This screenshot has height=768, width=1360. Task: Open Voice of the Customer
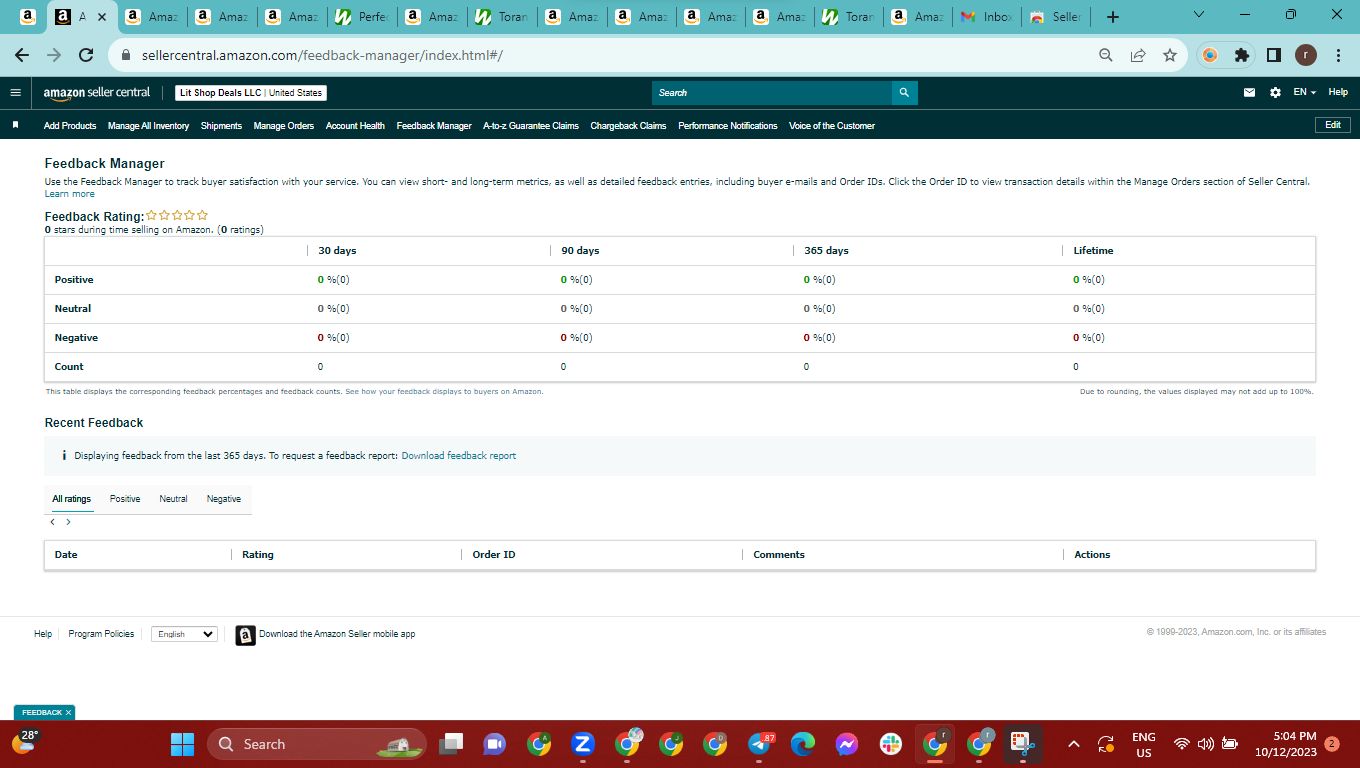coord(832,126)
